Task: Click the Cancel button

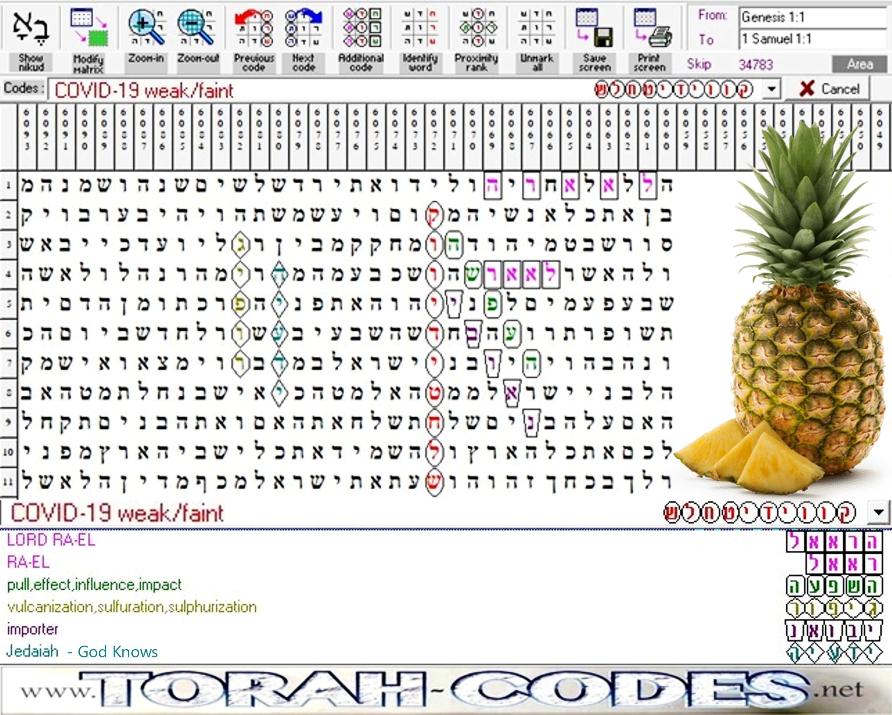Action: tap(828, 89)
